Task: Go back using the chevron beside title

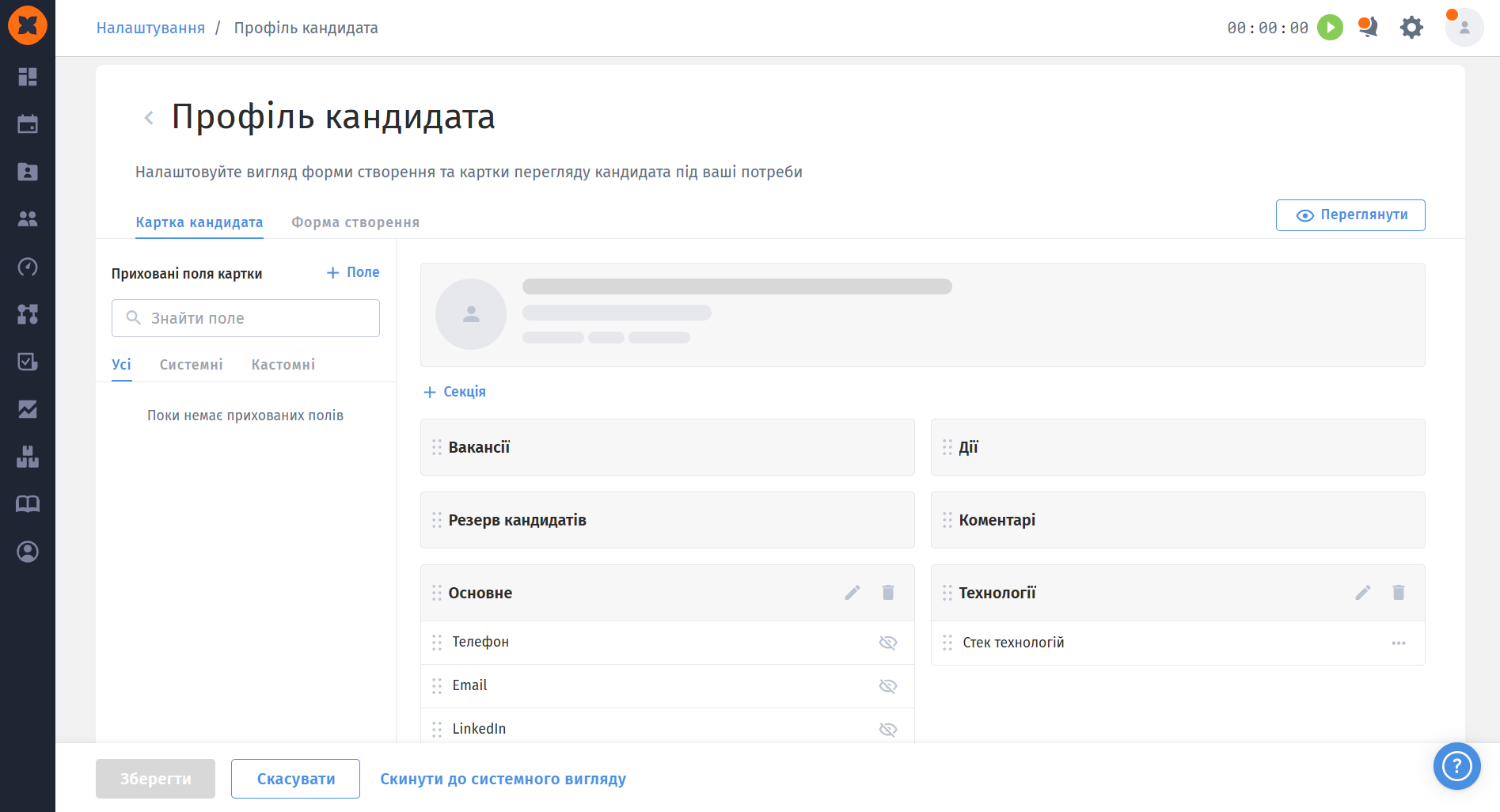Action: pyautogui.click(x=149, y=118)
